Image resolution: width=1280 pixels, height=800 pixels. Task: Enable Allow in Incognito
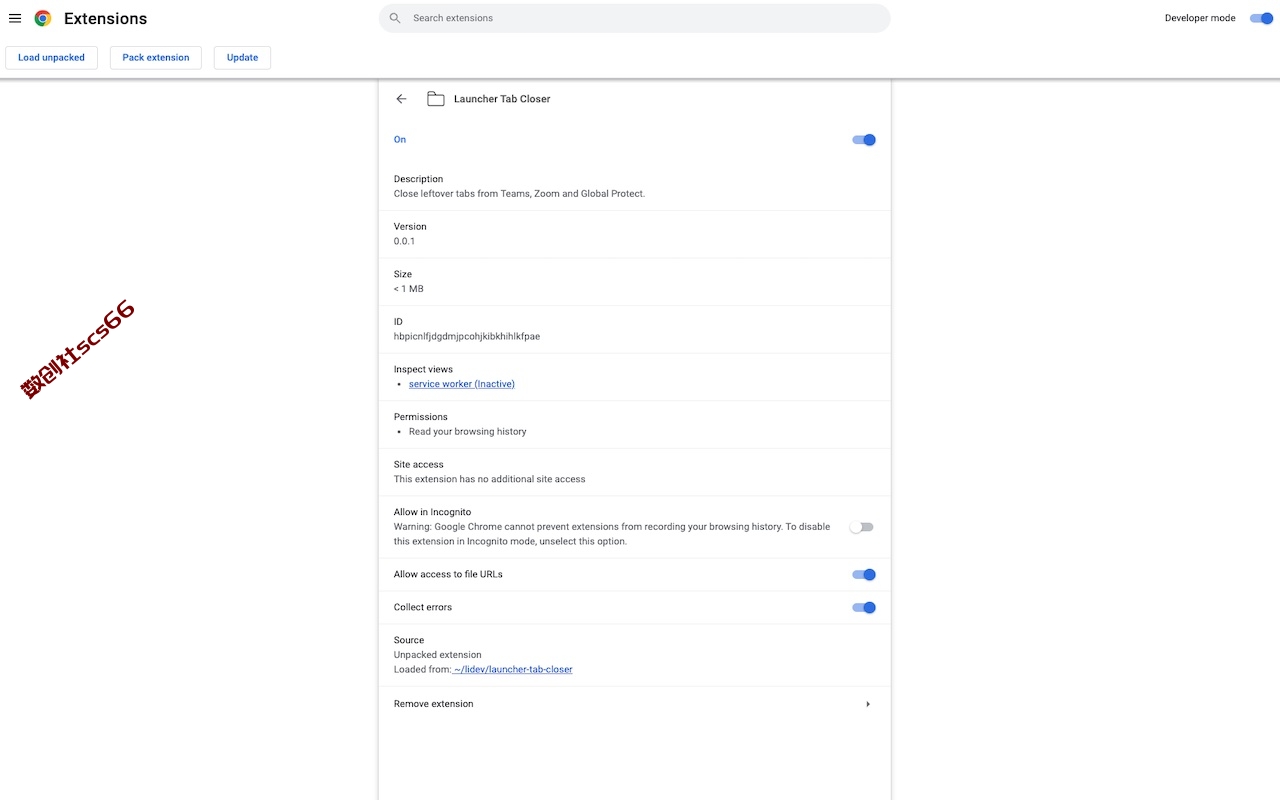(x=861, y=527)
